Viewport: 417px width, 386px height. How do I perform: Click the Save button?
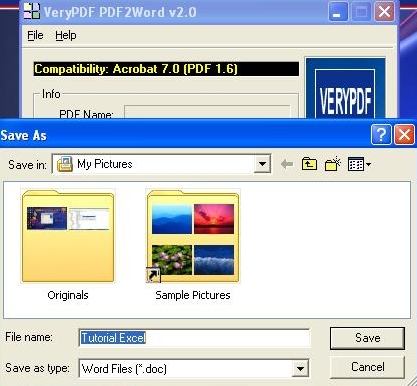coord(367,338)
